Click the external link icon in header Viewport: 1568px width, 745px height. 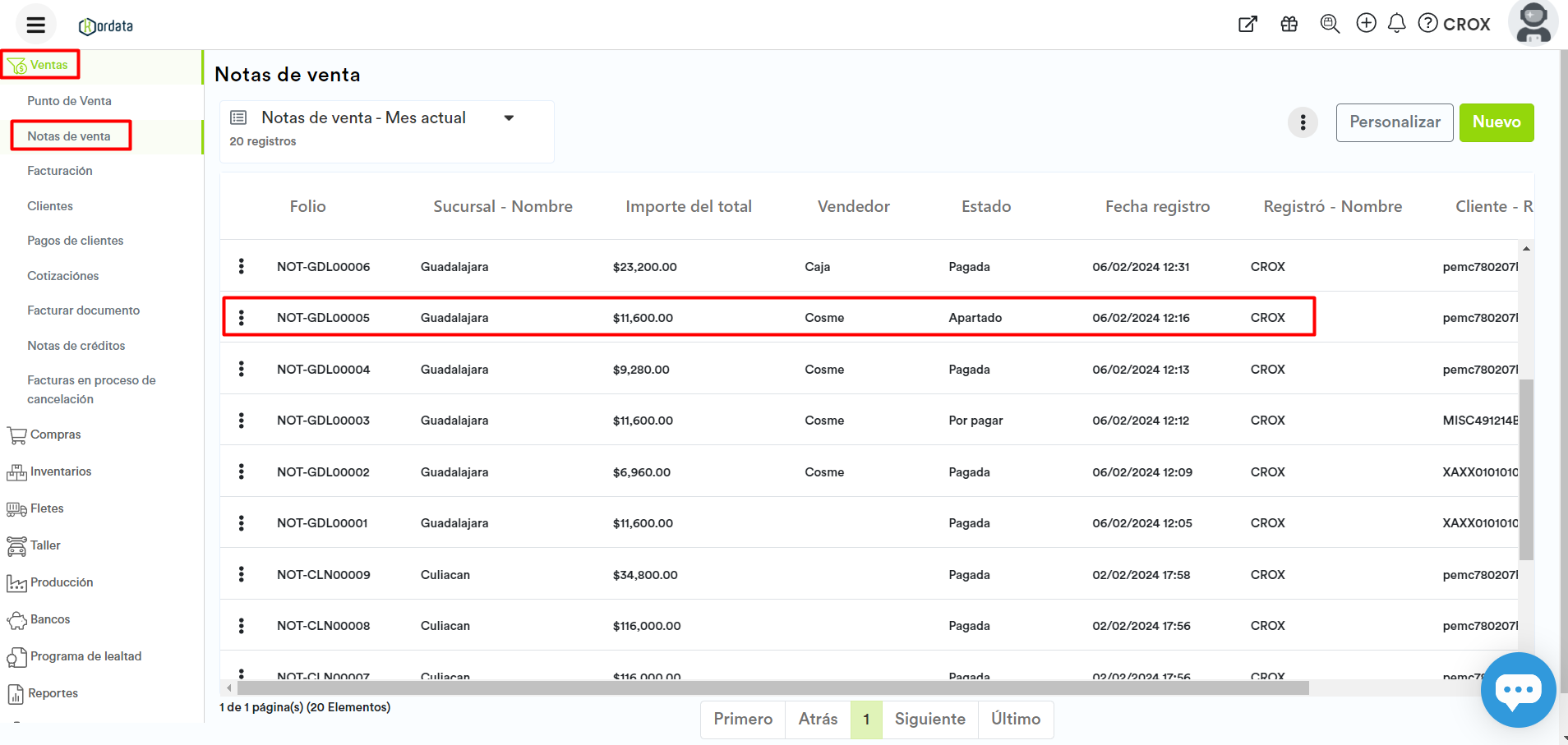1247,24
